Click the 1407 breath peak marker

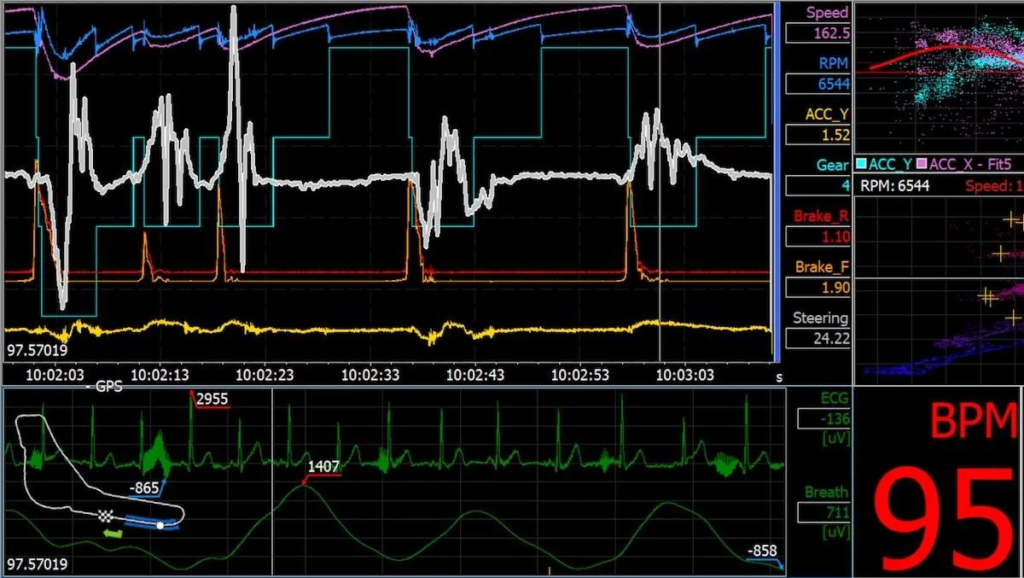(x=322, y=467)
